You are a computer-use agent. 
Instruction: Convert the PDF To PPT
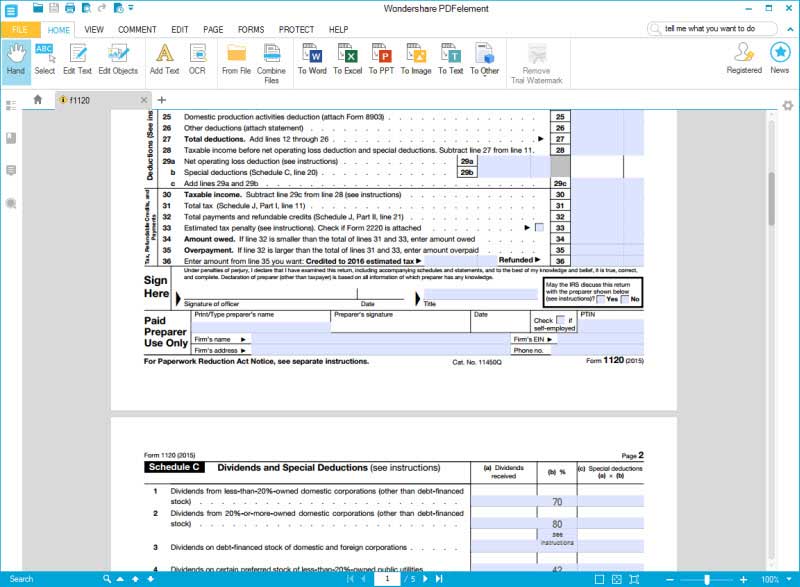point(381,60)
